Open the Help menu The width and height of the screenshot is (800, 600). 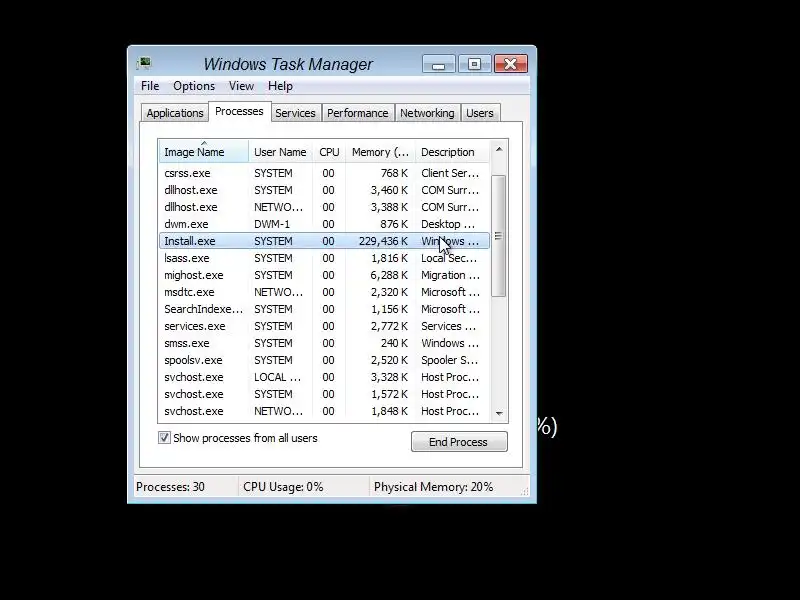pyautogui.click(x=280, y=86)
